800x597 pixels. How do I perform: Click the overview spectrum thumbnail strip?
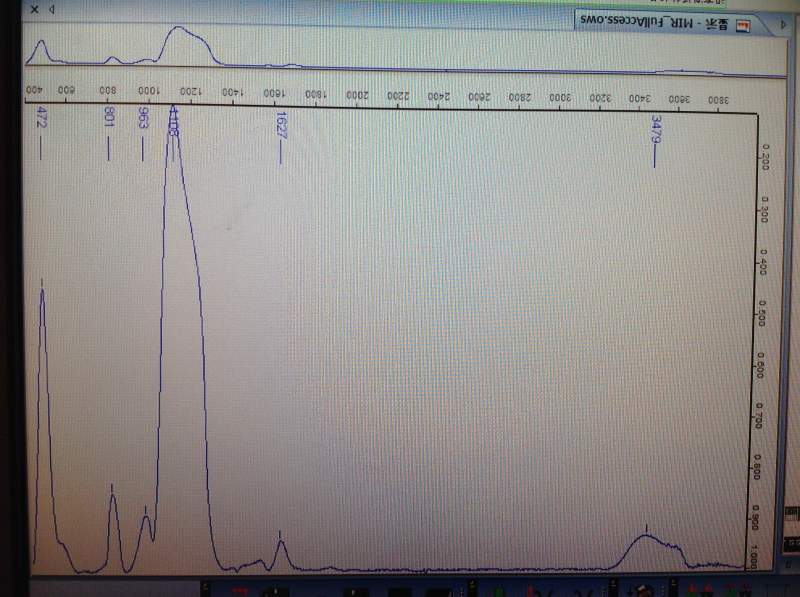406,49
